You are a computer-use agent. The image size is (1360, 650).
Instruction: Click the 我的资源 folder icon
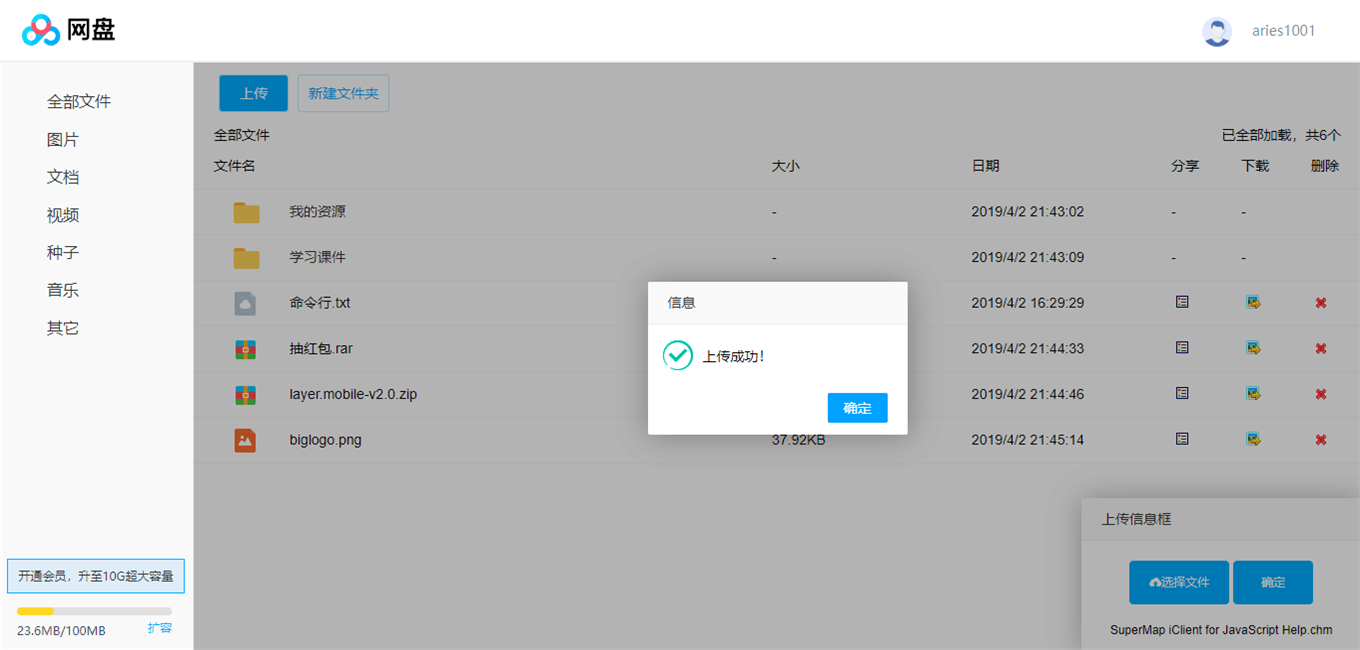coord(246,212)
